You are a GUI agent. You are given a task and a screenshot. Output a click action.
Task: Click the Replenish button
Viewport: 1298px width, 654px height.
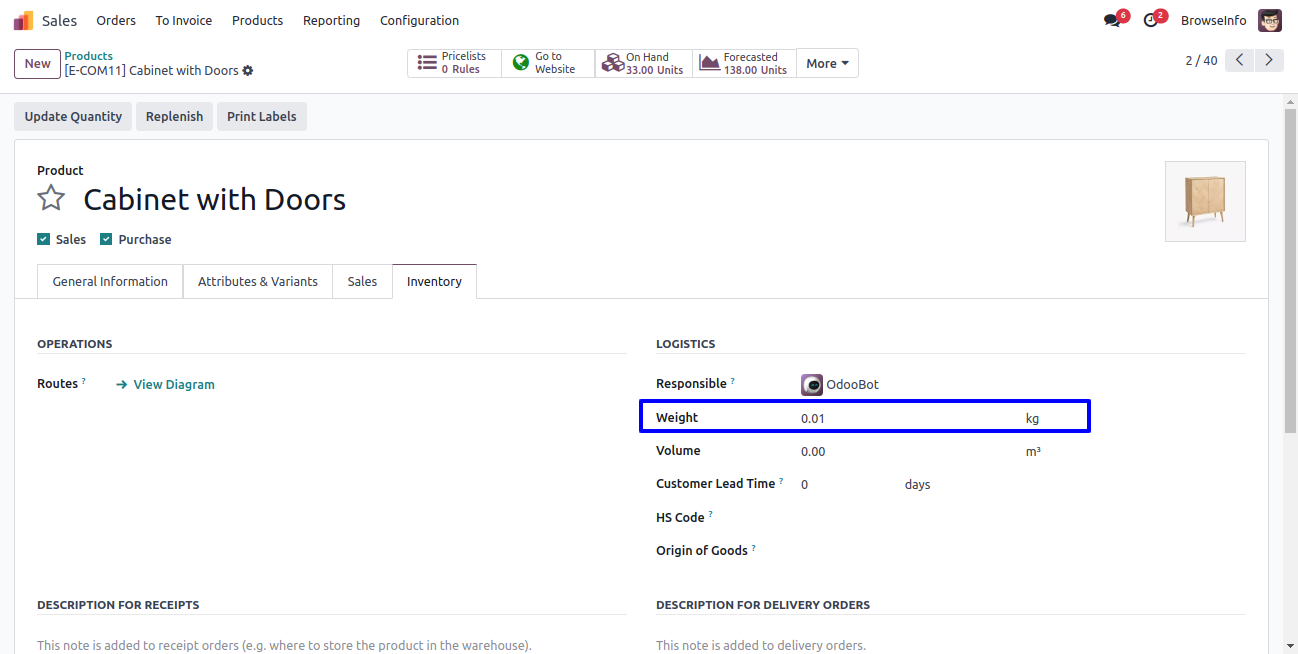(174, 116)
